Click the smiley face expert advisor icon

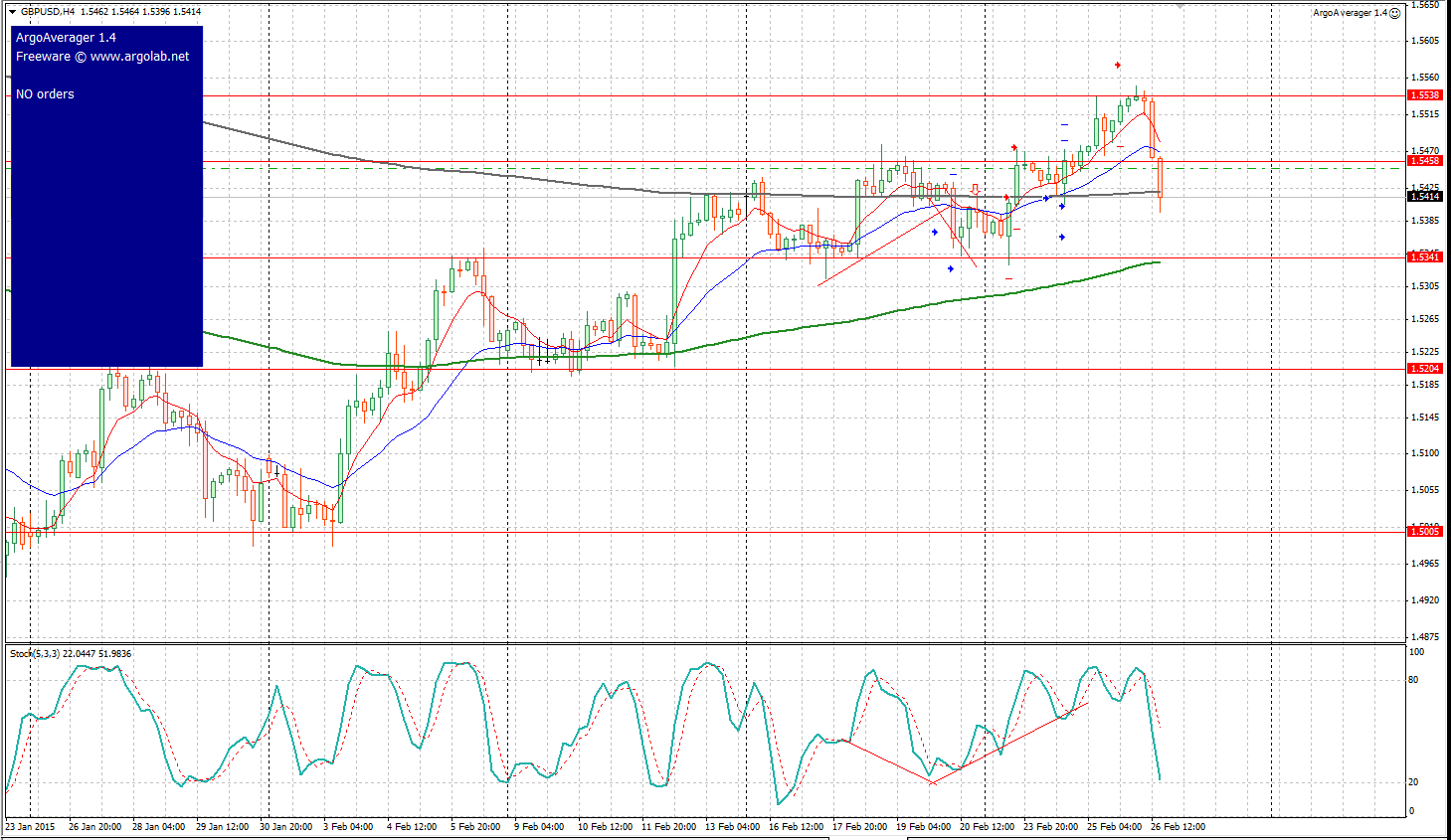[1394, 12]
